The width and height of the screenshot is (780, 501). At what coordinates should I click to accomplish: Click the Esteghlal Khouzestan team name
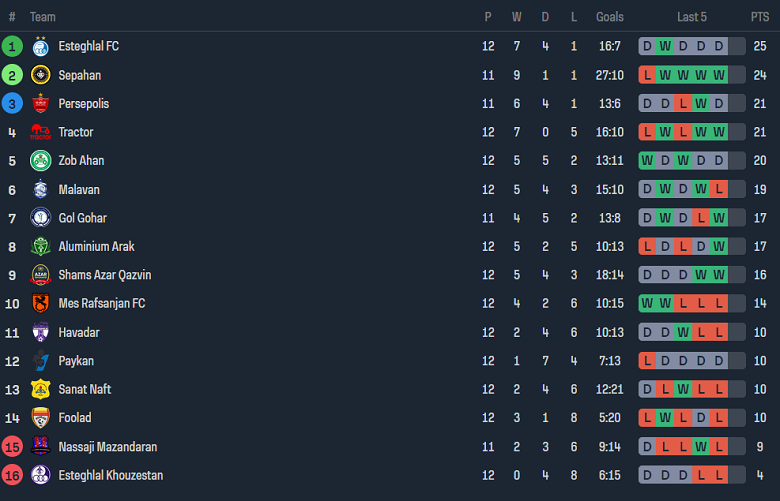pyautogui.click(x=111, y=475)
